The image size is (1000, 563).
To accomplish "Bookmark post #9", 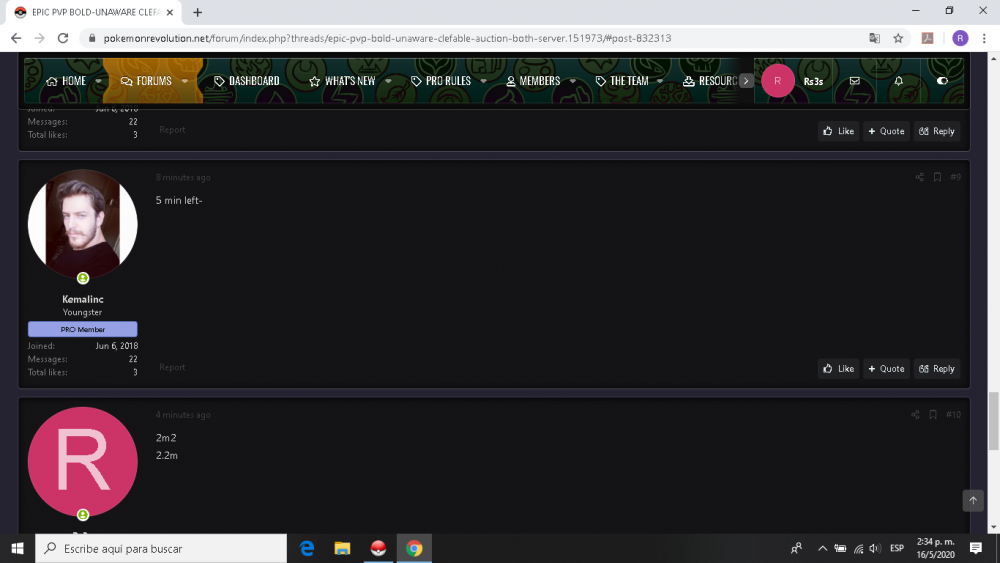I will [x=937, y=177].
